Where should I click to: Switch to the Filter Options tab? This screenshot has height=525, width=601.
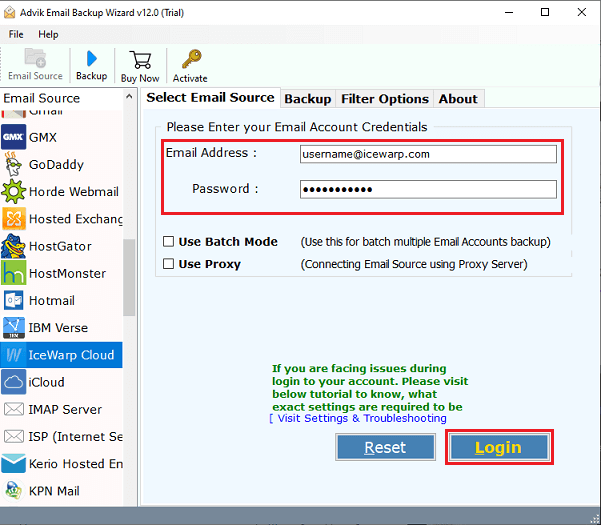tap(384, 99)
